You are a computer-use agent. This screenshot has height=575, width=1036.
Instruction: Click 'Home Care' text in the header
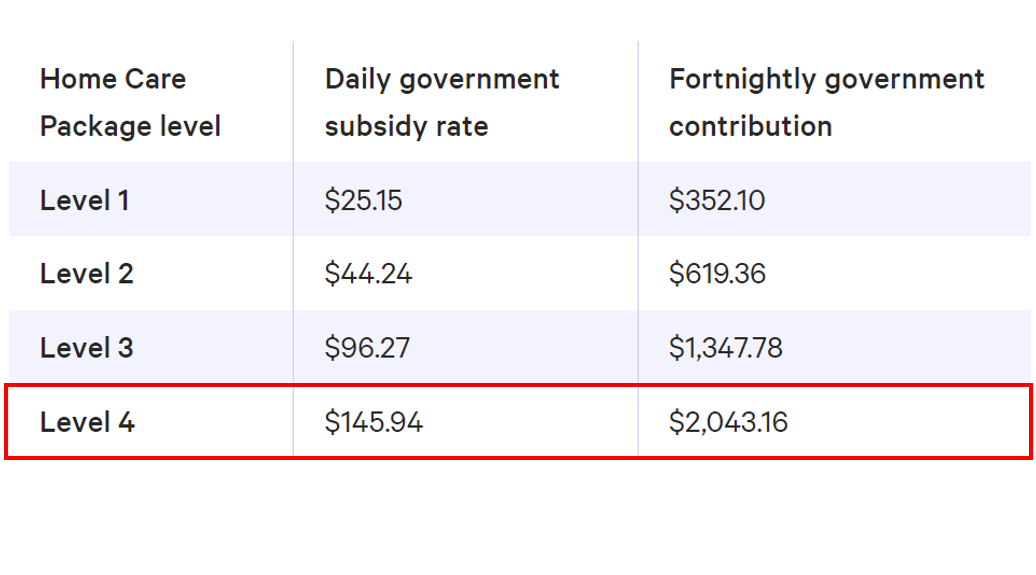click(x=113, y=79)
